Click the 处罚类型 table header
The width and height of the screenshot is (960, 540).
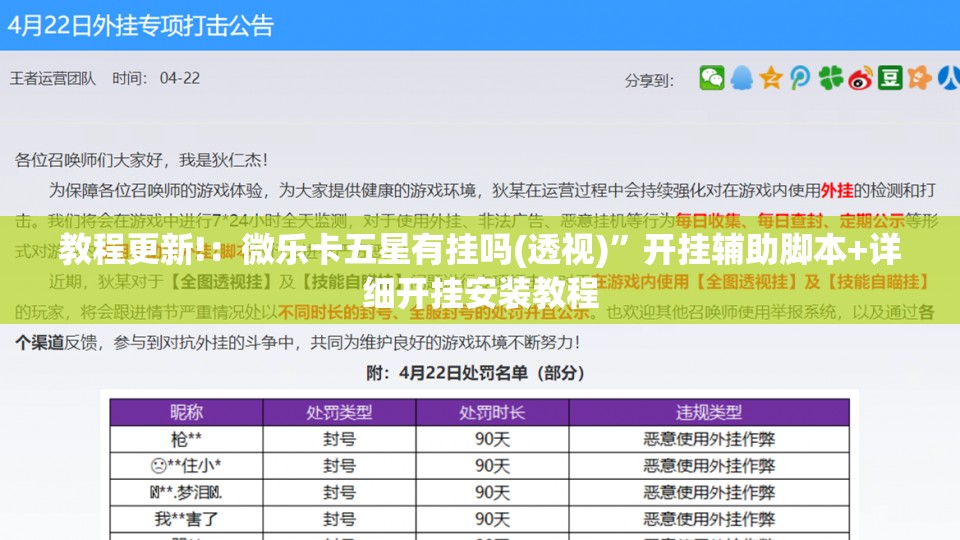coord(339,412)
